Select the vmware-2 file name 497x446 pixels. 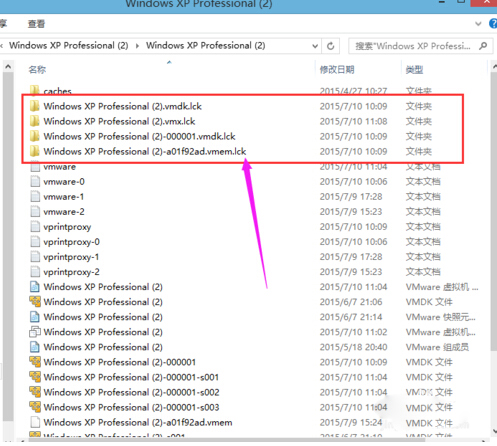pyautogui.click(x=64, y=212)
